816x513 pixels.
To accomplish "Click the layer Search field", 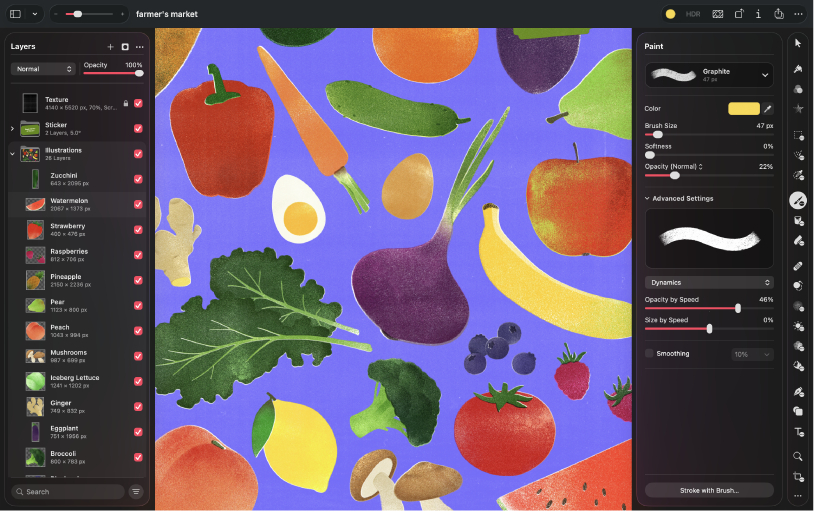I will [x=68, y=493].
